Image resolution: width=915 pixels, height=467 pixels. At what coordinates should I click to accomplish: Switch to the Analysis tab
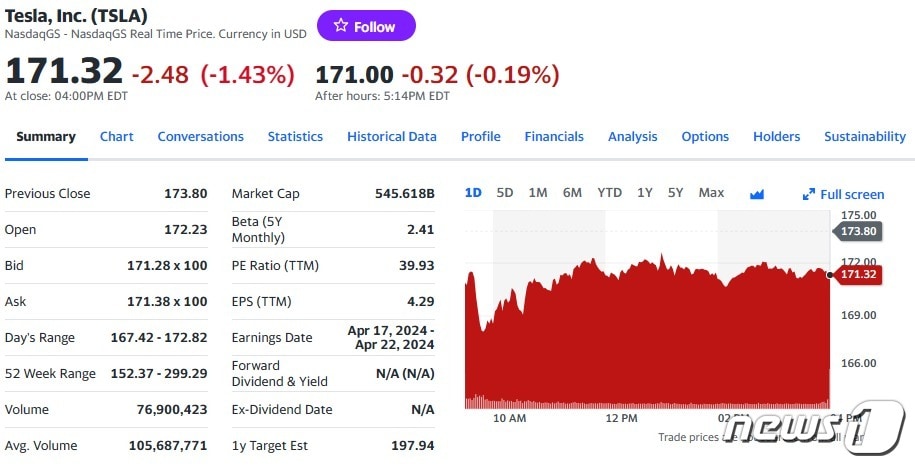coord(632,137)
